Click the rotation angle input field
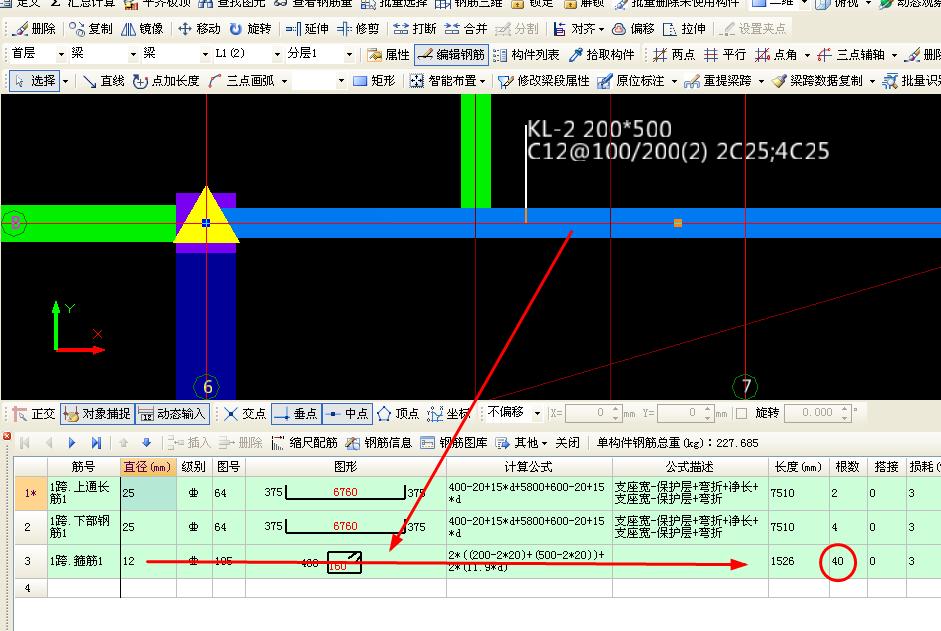The height and width of the screenshot is (631, 941). (x=819, y=413)
